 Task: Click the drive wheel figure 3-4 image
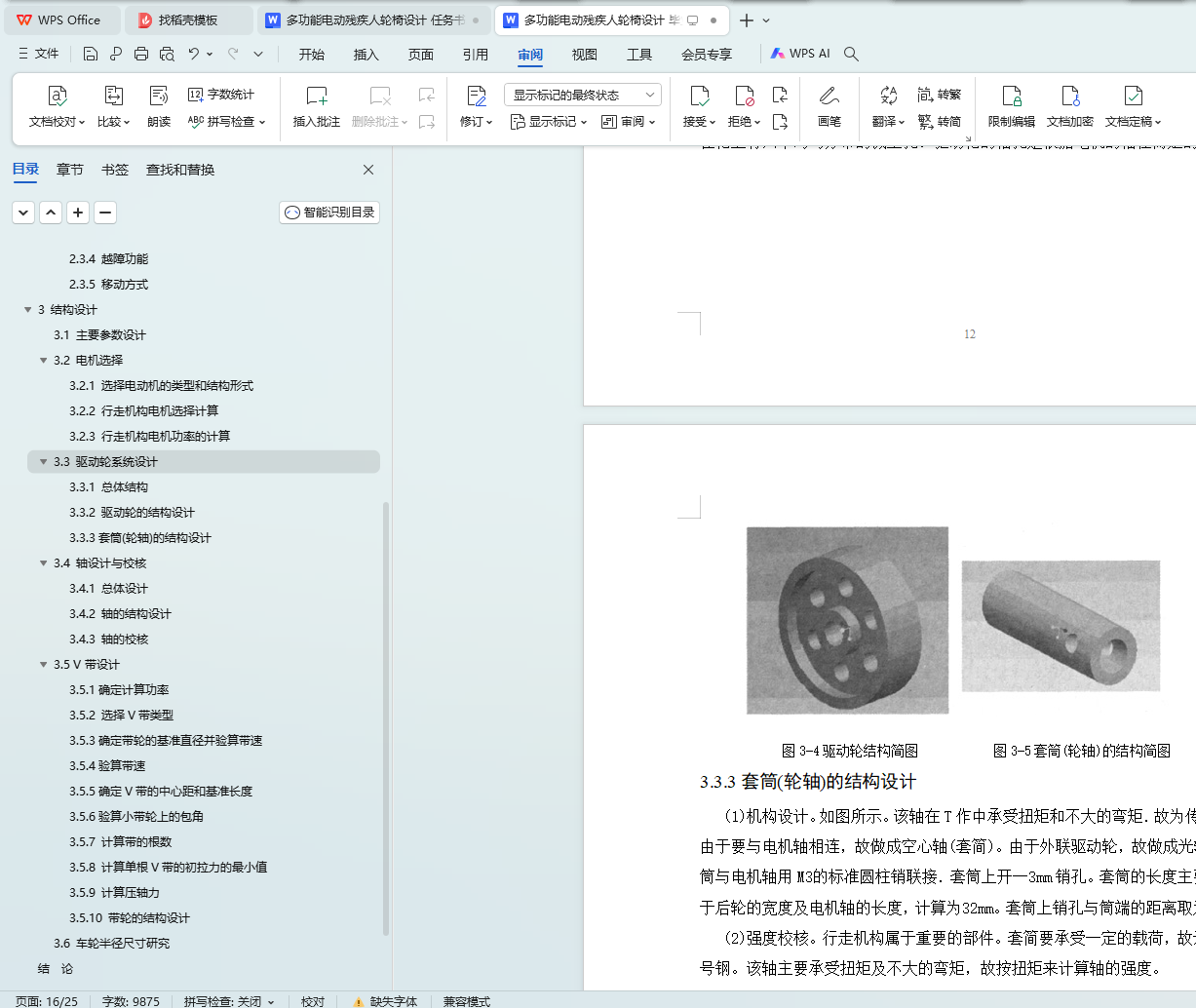pos(847,620)
